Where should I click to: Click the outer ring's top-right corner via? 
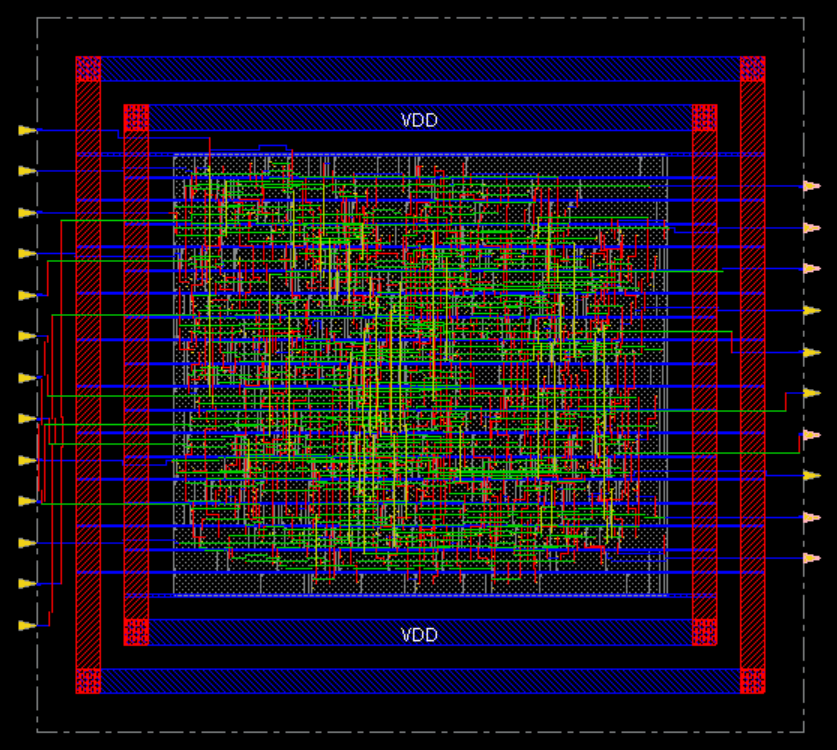[753, 69]
